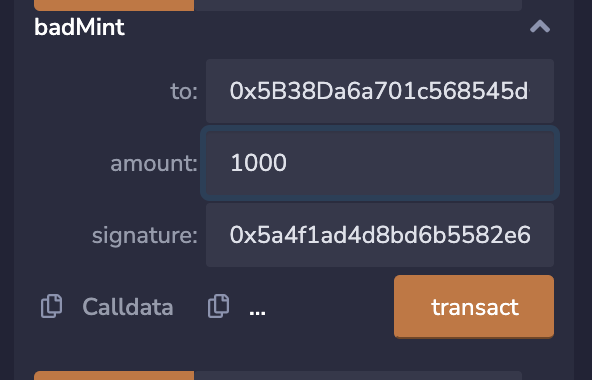Click the orange function button above badMint
Screen dimensions: 592x380
pos(114,5)
